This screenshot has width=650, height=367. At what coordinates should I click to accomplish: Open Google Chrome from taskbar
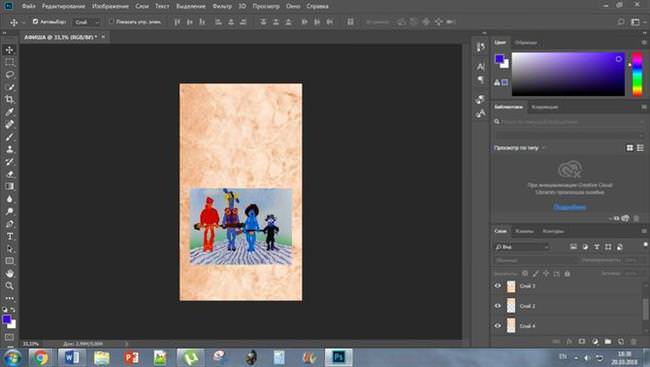coord(41,357)
